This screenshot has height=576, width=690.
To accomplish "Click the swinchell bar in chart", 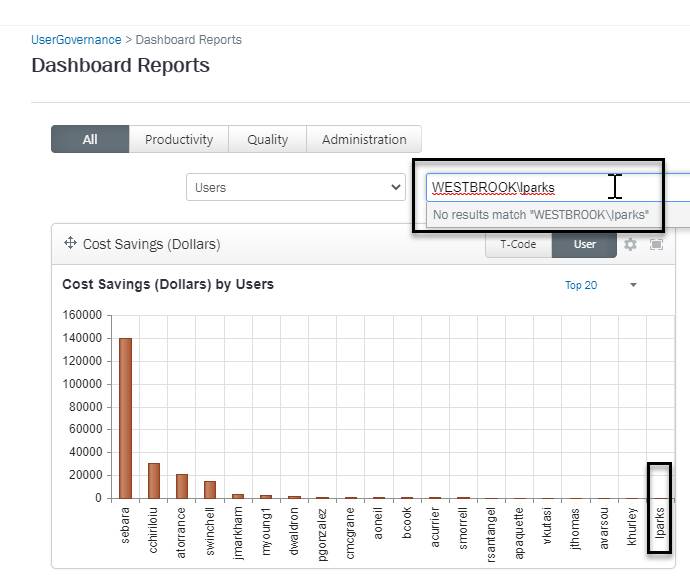I will pos(210,489).
